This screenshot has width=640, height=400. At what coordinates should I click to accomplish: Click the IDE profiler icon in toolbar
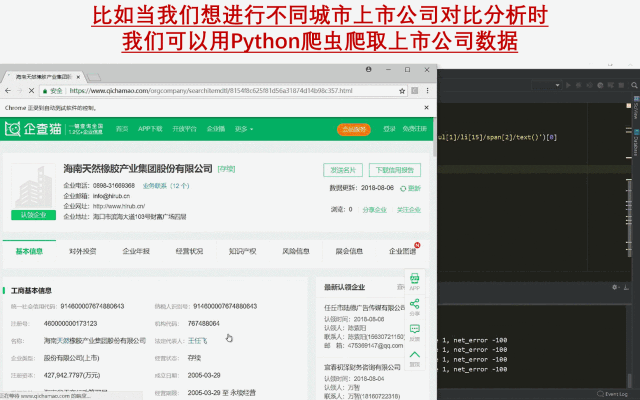(x=600, y=85)
